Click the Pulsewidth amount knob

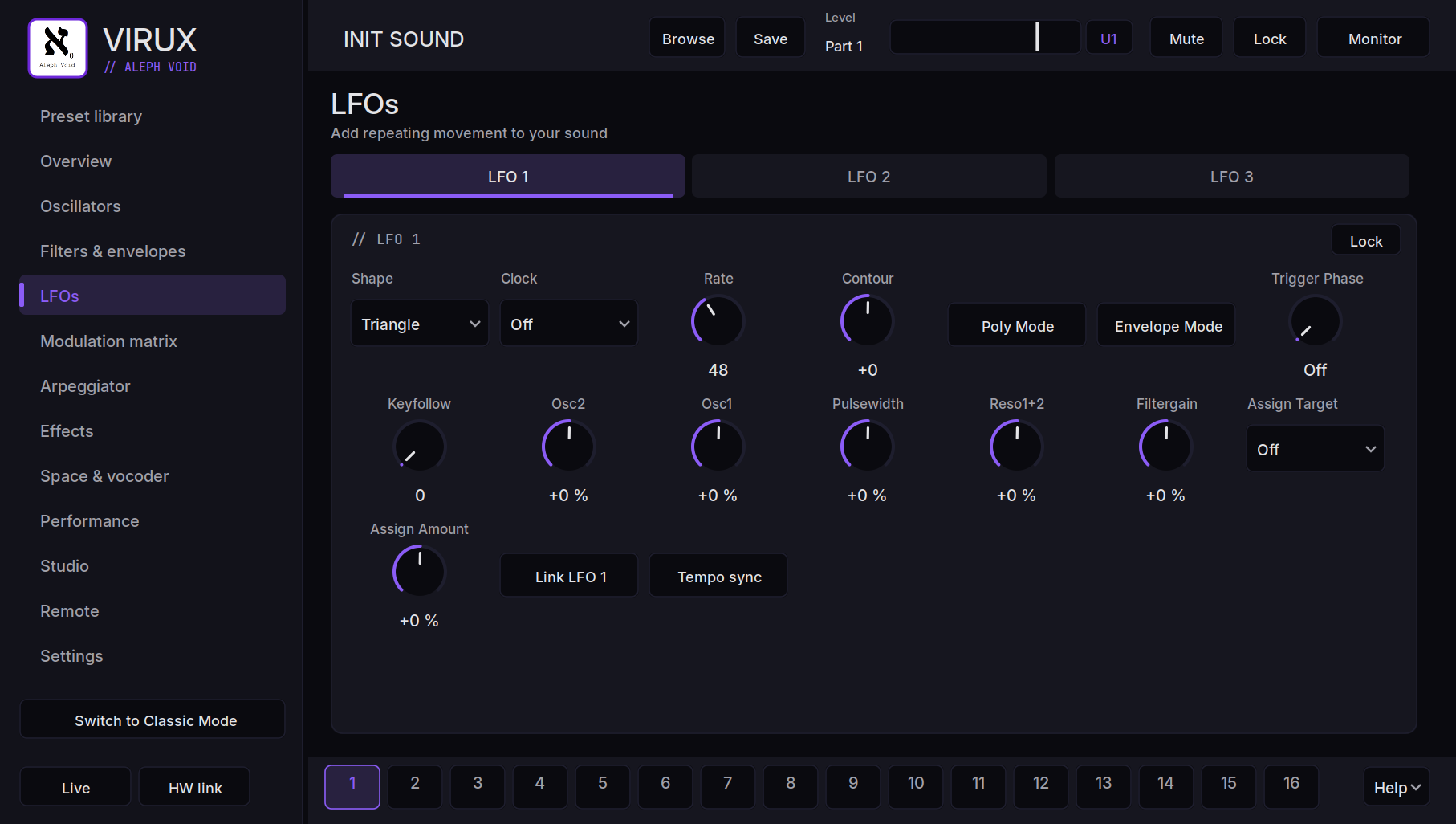[x=867, y=447]
